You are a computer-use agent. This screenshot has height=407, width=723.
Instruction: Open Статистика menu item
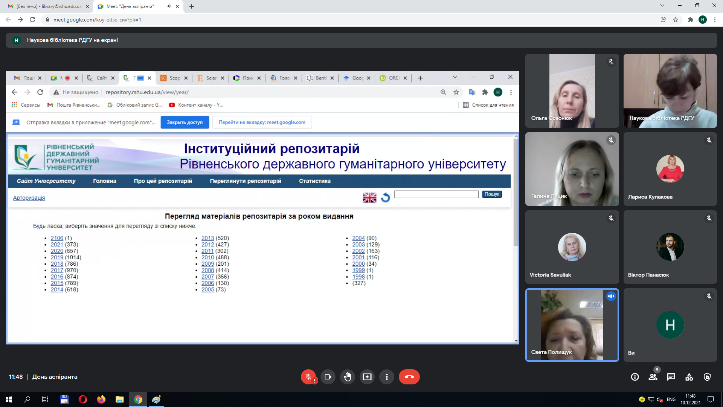pyautogui.click(x=314, y=181)
